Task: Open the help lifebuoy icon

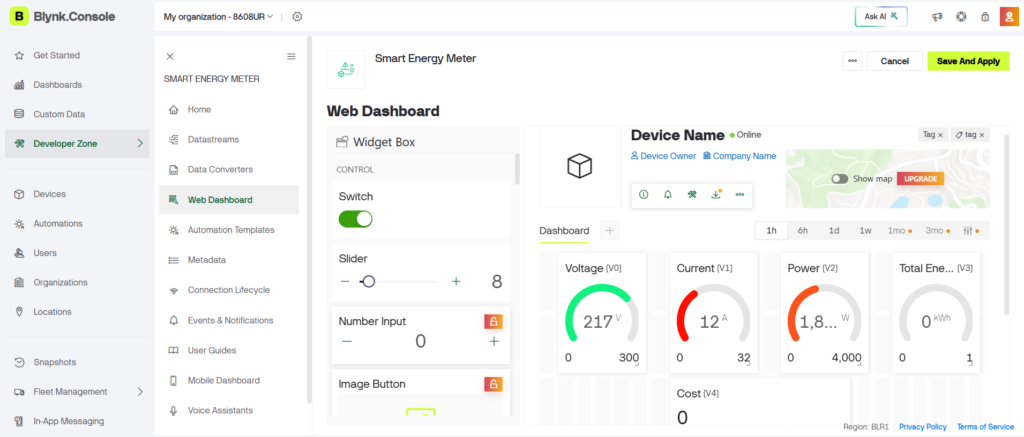Action: [961, 17]
